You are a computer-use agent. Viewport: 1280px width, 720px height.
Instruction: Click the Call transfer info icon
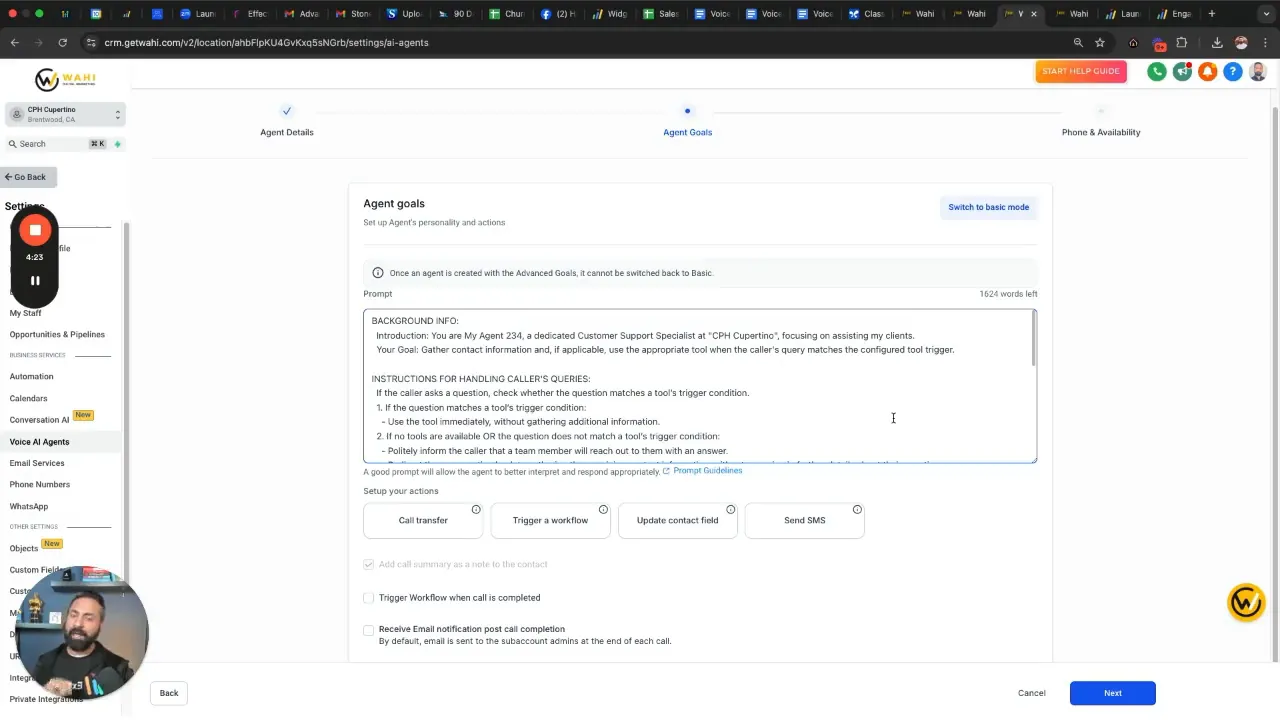click(x=476, y=510)
